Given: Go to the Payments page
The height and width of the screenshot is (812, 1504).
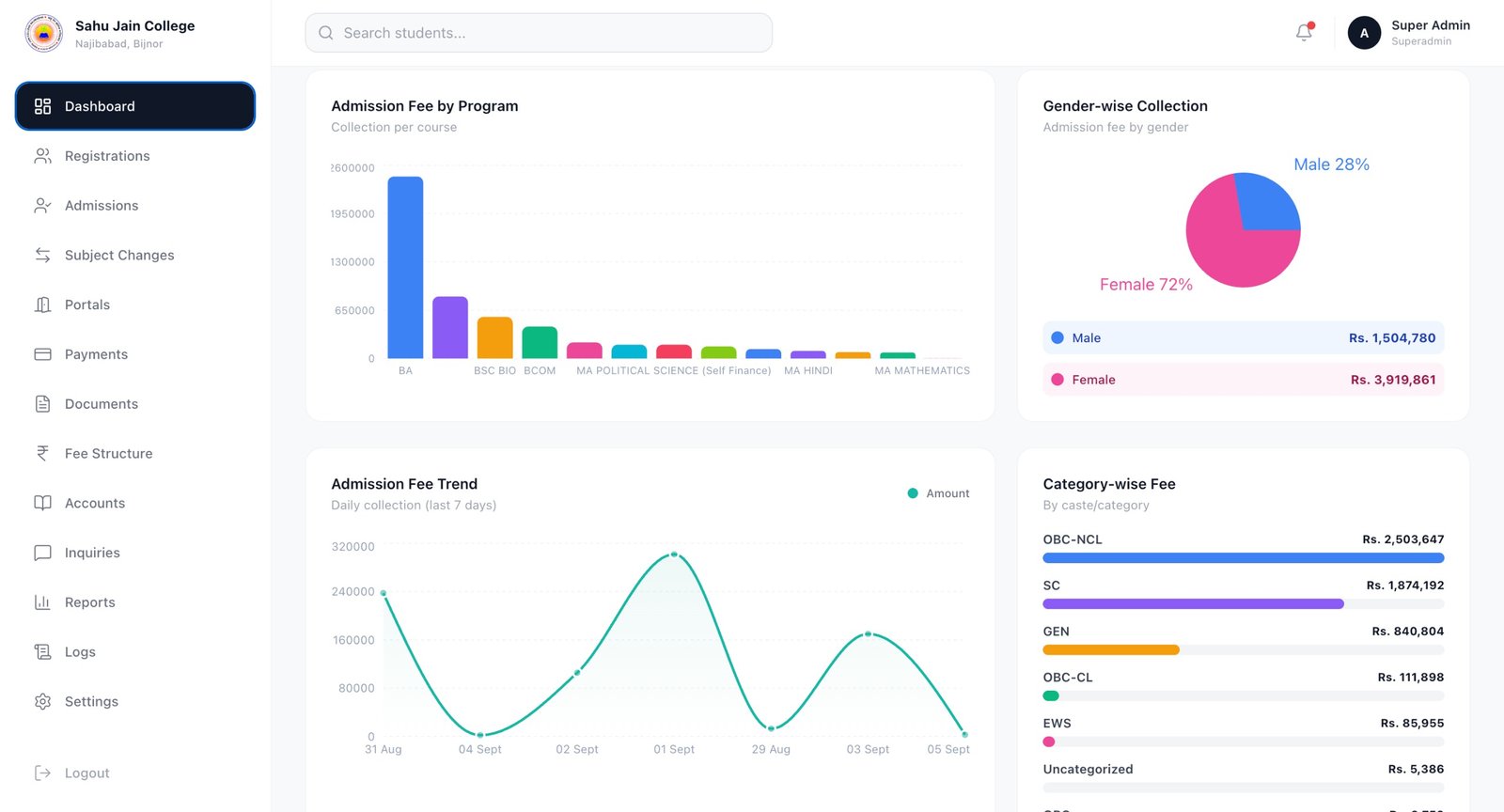Looking at the screenshot, I should 135,354.
